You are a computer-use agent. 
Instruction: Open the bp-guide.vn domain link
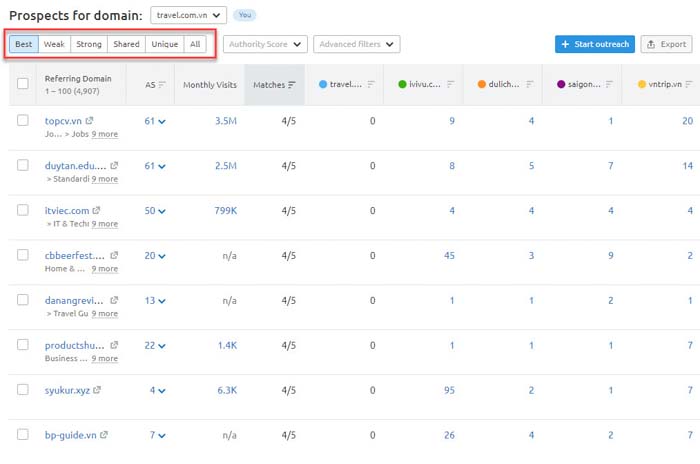[x=71, y=435]
